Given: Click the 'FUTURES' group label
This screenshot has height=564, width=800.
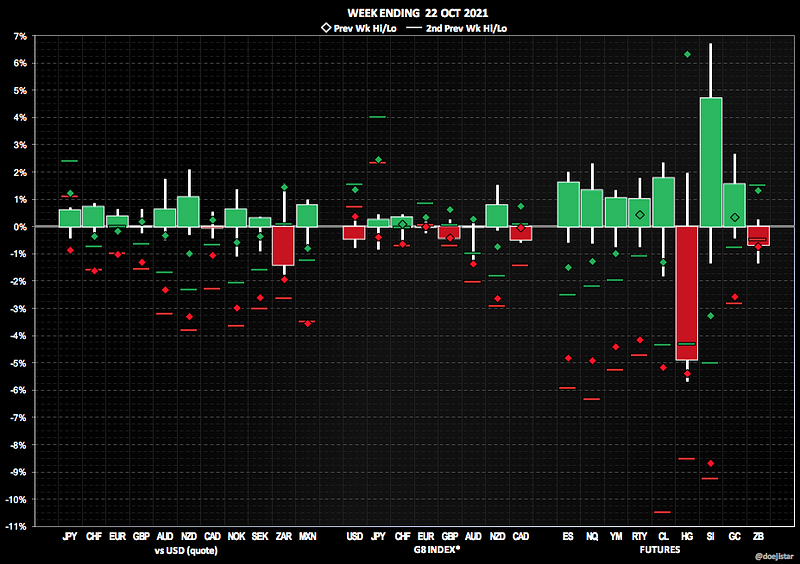Looking at the screenshot, I should [660, 550].
